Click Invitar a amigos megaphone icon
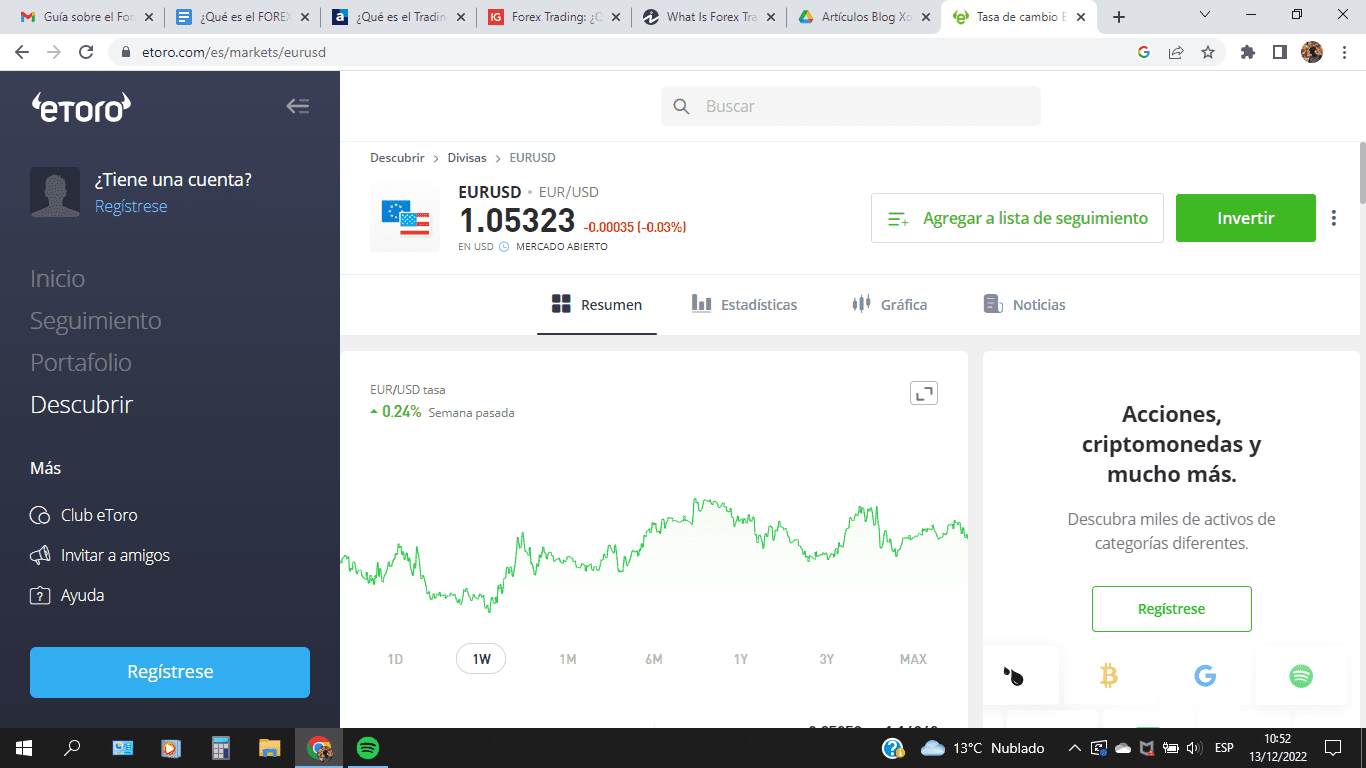Screen dimensions: 1366x768 40,555
